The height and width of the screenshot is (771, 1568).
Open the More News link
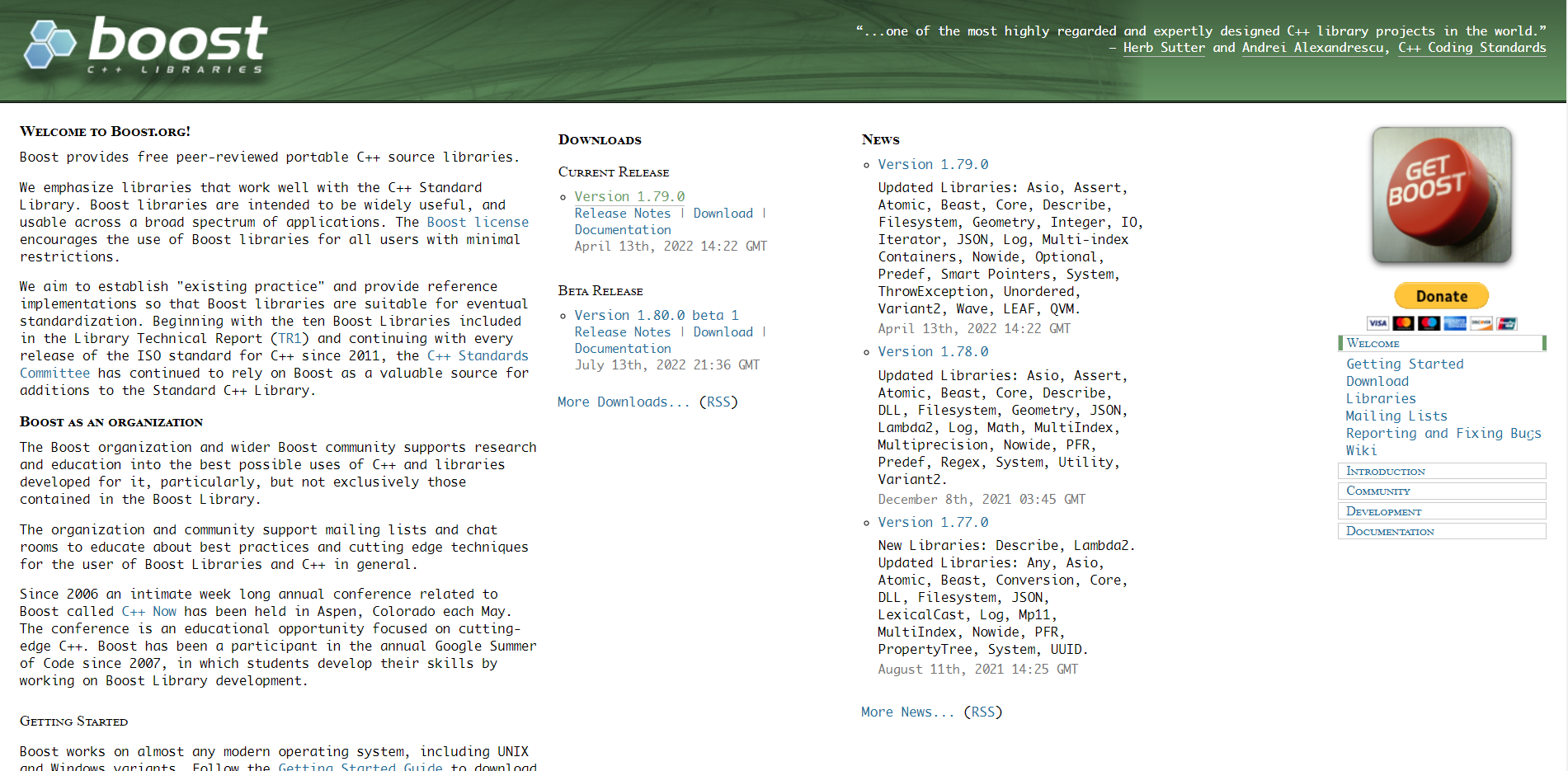tap(908, 712)
